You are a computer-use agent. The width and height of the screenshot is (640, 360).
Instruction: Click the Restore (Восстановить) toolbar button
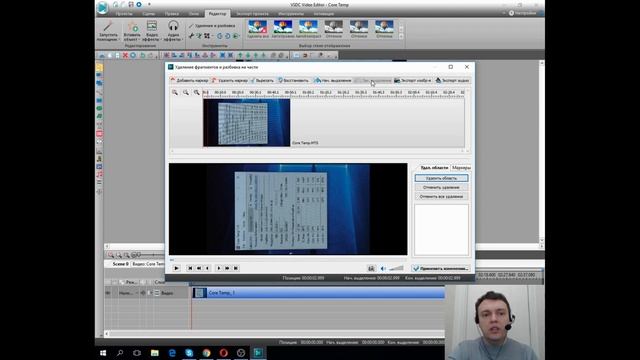click(293, 80)
